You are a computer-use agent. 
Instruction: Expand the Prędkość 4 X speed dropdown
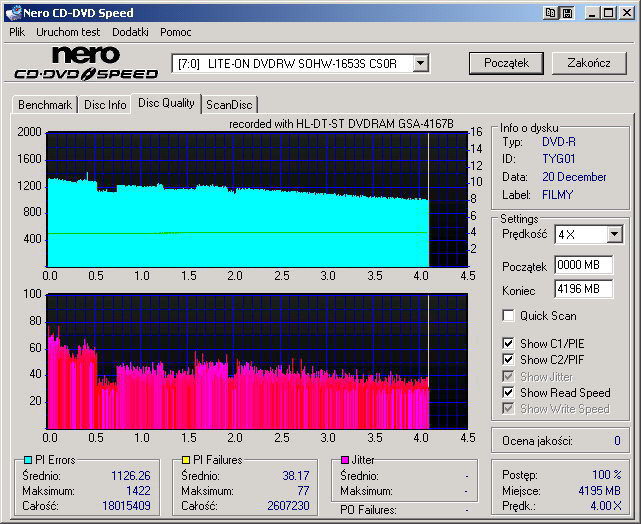[x=614, y=235]
